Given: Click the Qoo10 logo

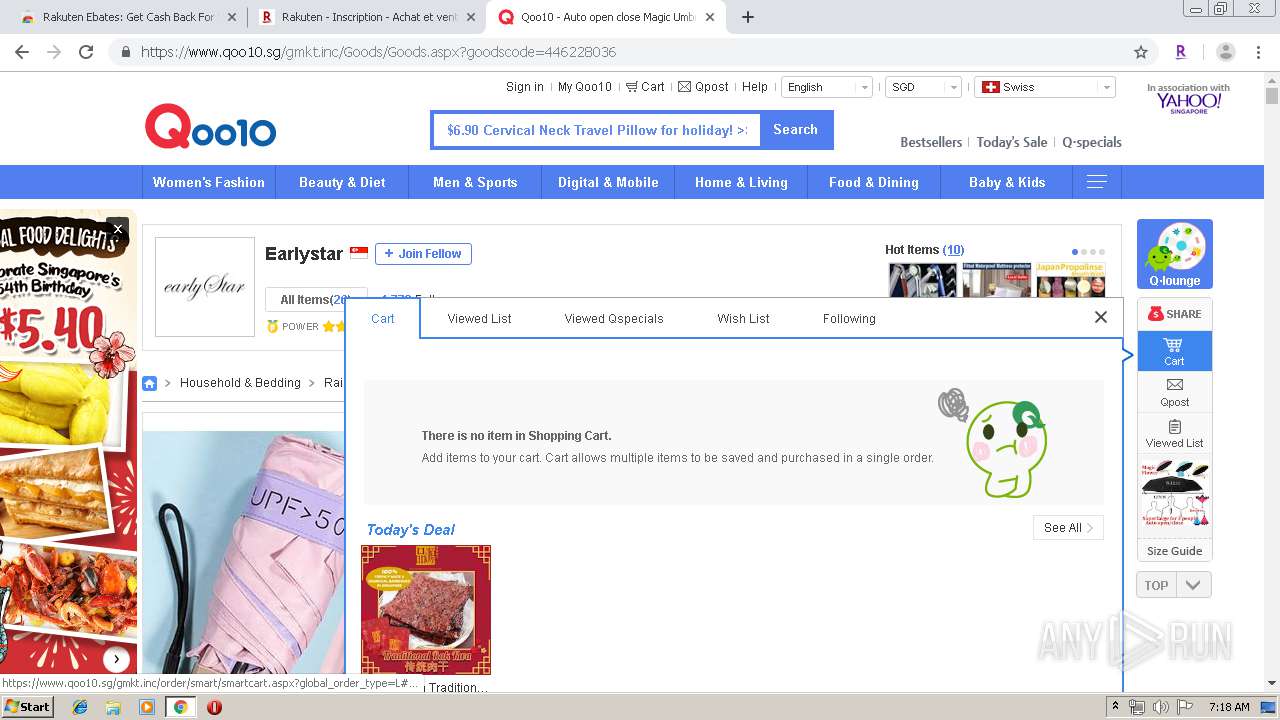Looking at the screenshot, I should [210, 127].
